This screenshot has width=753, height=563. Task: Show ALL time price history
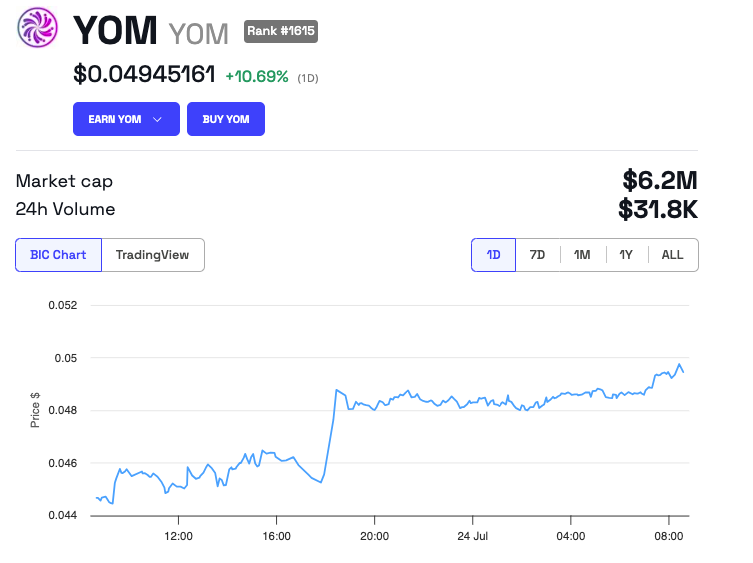[x=672, y=255]
